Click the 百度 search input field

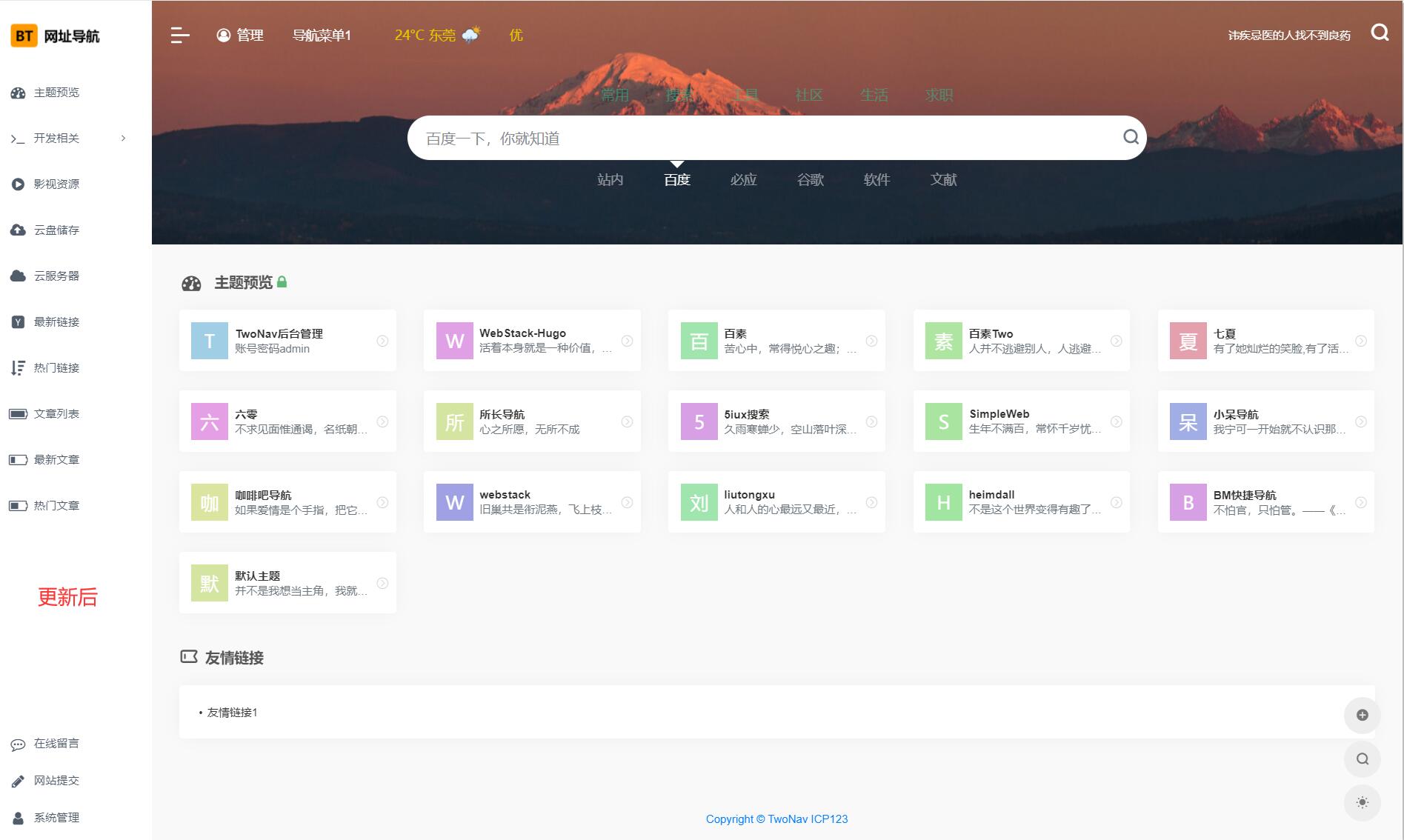click(x=763, y=138)
